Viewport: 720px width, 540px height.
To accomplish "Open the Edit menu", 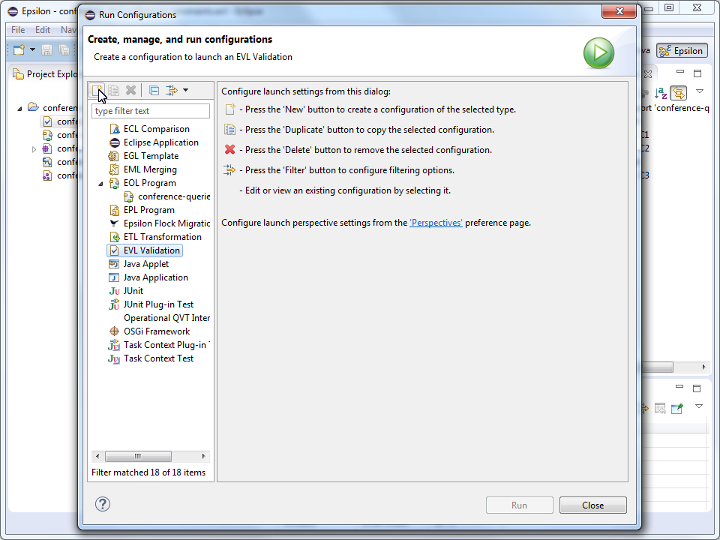I will click(43, 30).
